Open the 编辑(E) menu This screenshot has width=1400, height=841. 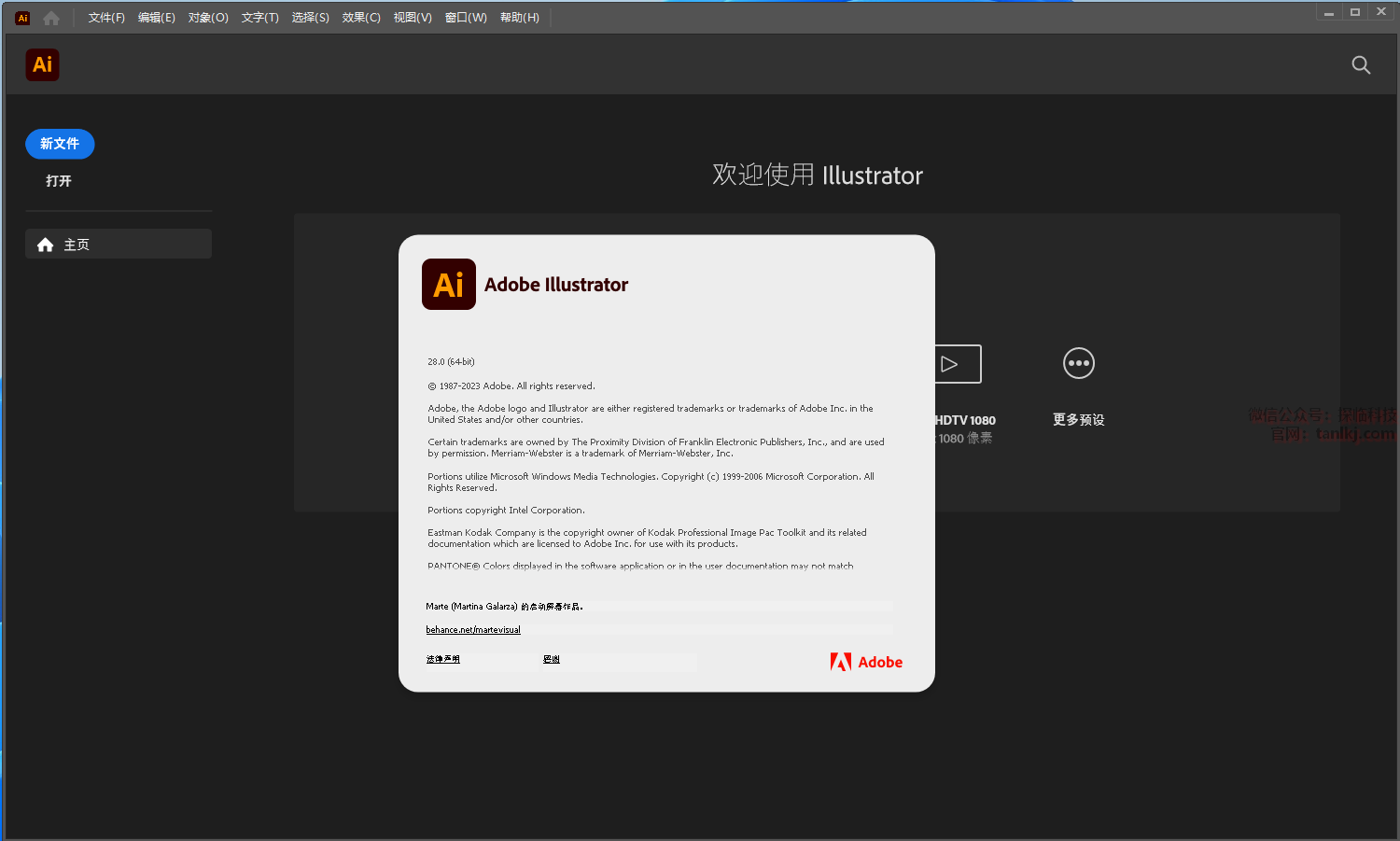pyautogui.click(x=156, y=18)
